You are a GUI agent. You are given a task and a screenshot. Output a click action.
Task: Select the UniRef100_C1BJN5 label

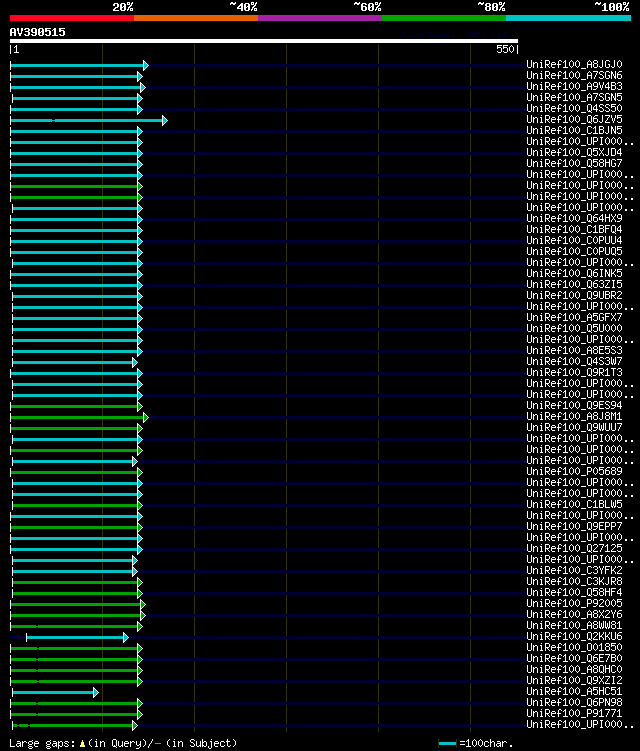tap(574, 130)
